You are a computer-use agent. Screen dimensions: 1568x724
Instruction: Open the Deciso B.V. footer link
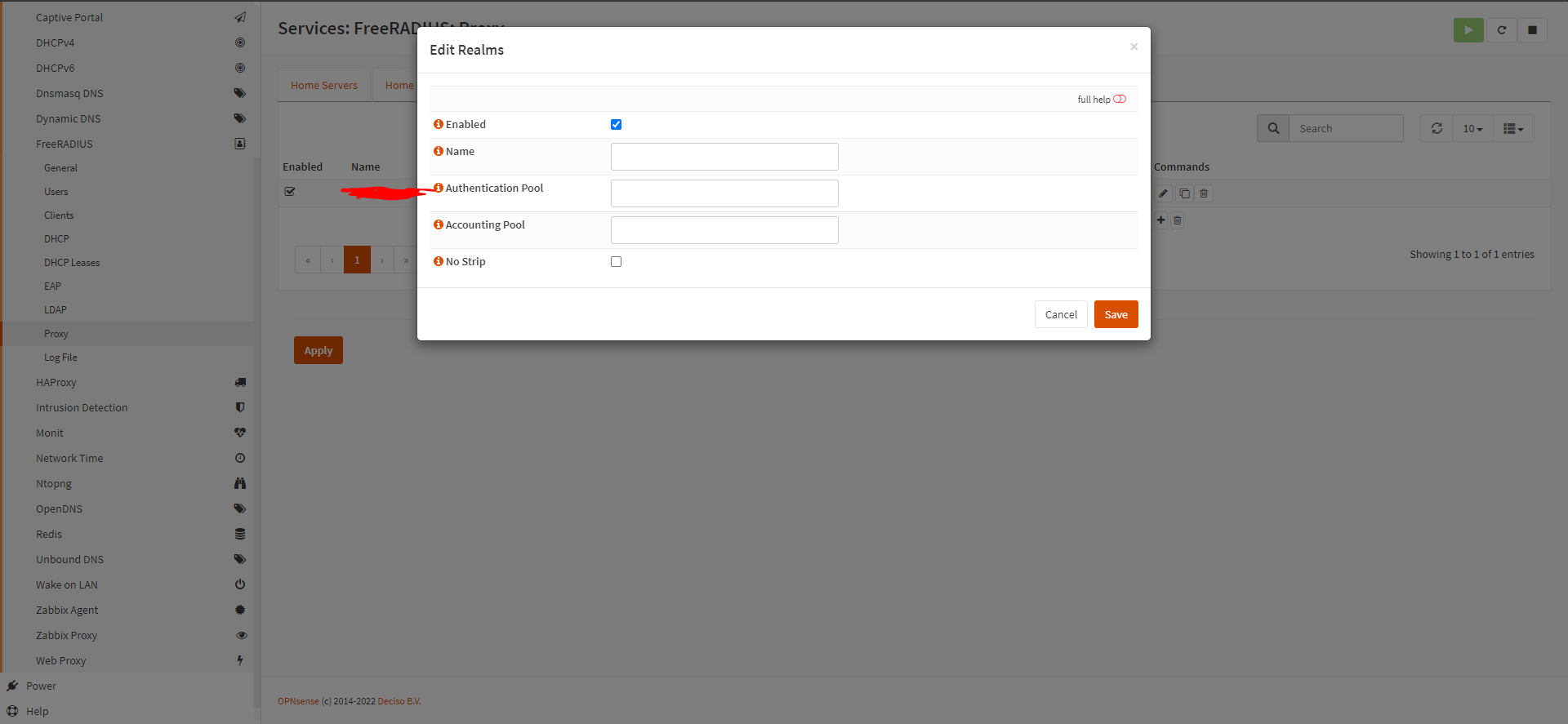coord(399,701)
